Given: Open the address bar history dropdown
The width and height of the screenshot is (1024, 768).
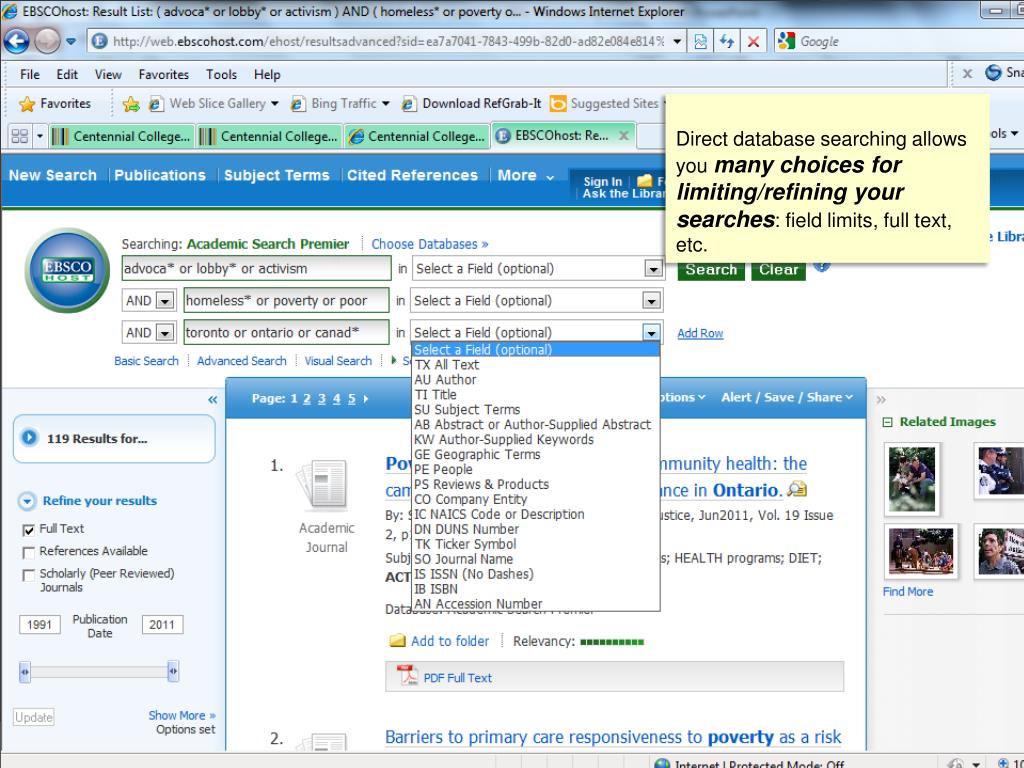Looking at the screenshot, I should click(x=677, y=42).
